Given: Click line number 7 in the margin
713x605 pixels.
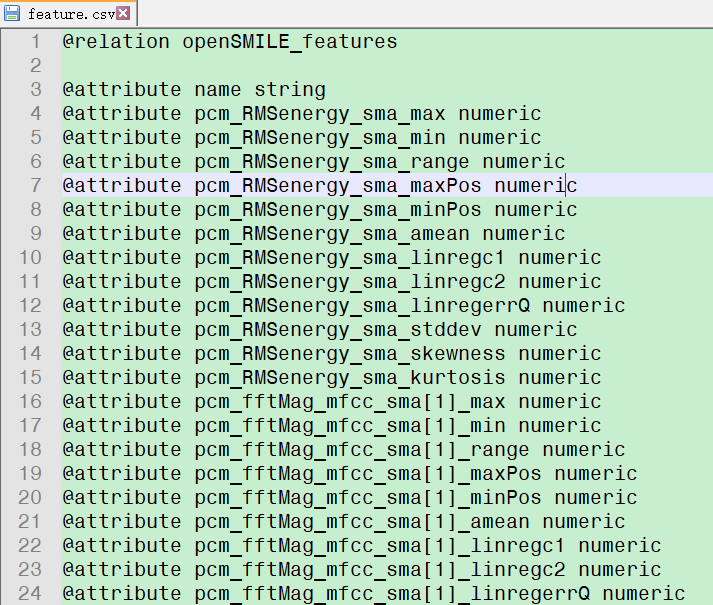Looking at the screenshot, I should pos(35,185).
